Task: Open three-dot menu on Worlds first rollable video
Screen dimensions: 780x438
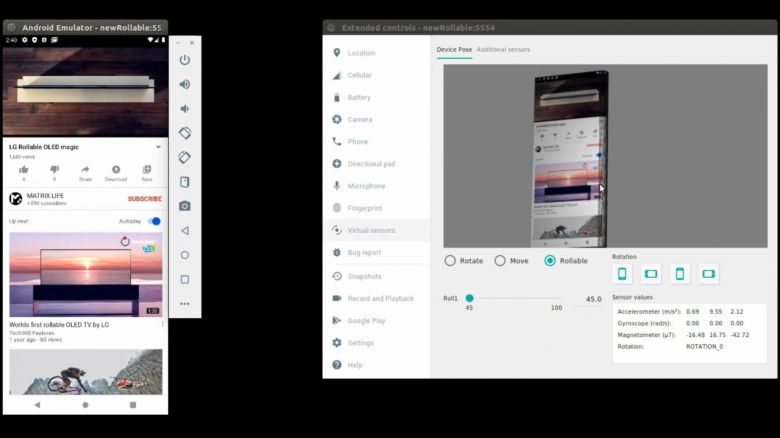Action: 163,324
